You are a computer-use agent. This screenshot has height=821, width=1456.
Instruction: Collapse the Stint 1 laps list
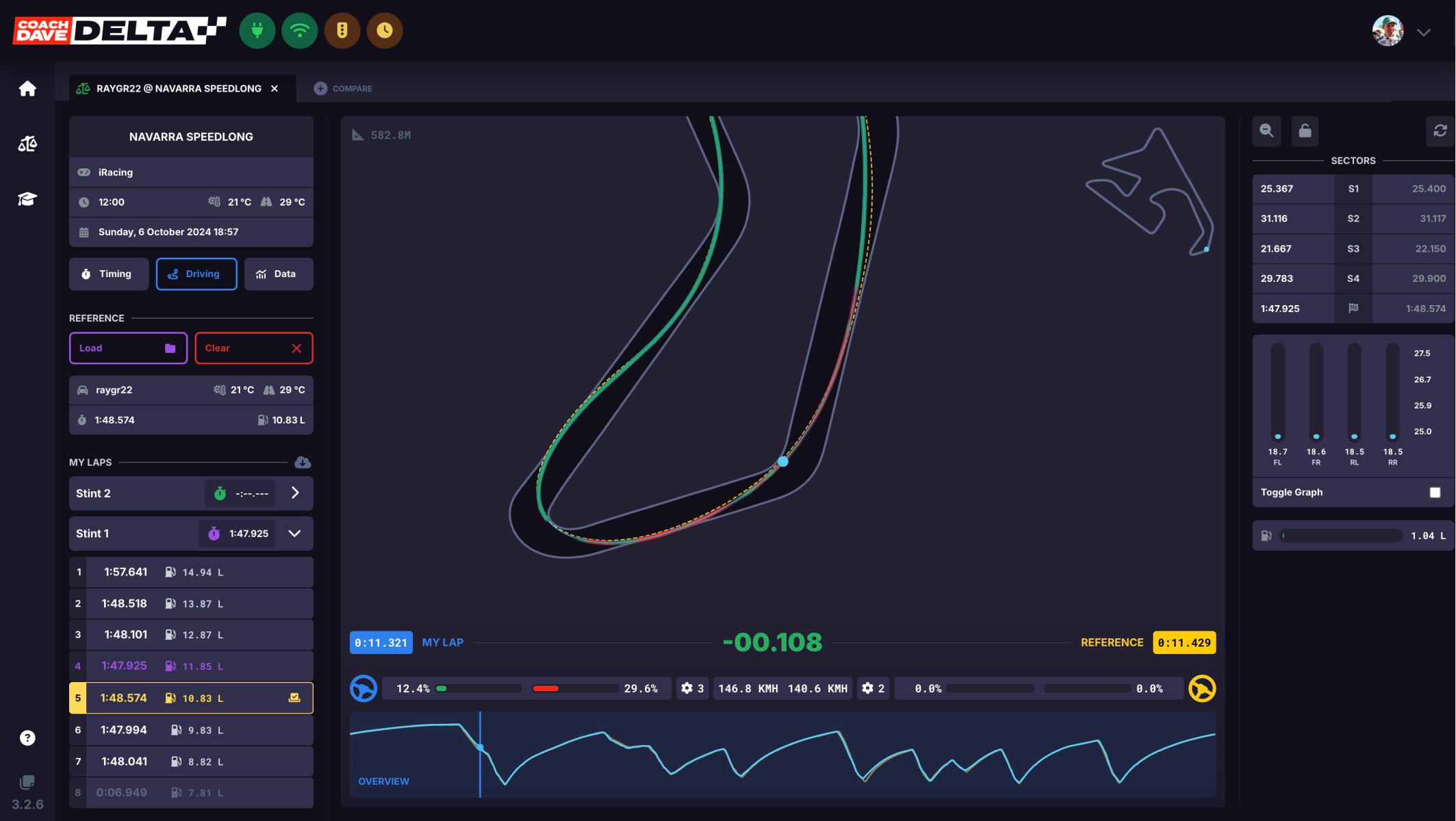295,534
